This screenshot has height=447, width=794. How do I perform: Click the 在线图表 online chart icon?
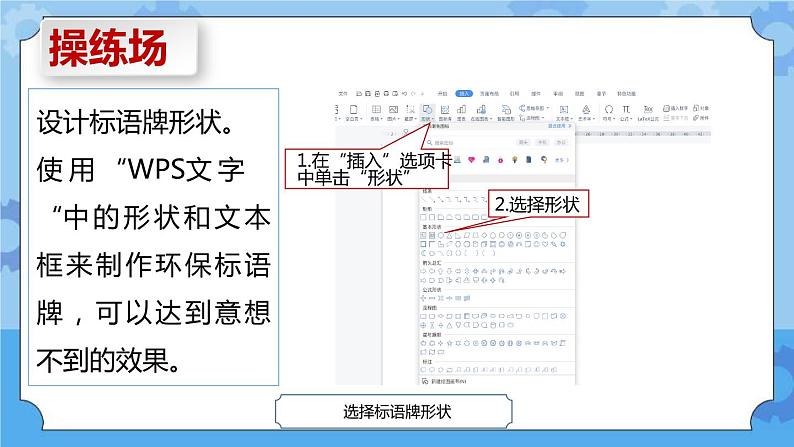point(481,109)
